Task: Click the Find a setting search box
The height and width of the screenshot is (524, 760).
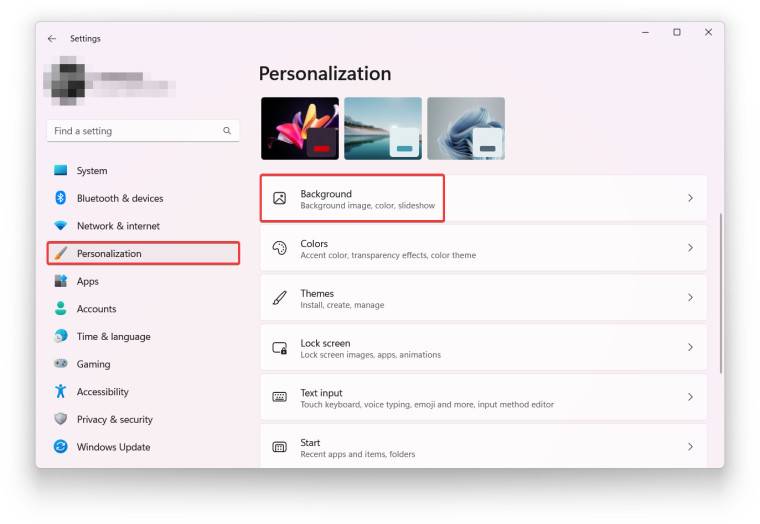Action: coord(137,131)
